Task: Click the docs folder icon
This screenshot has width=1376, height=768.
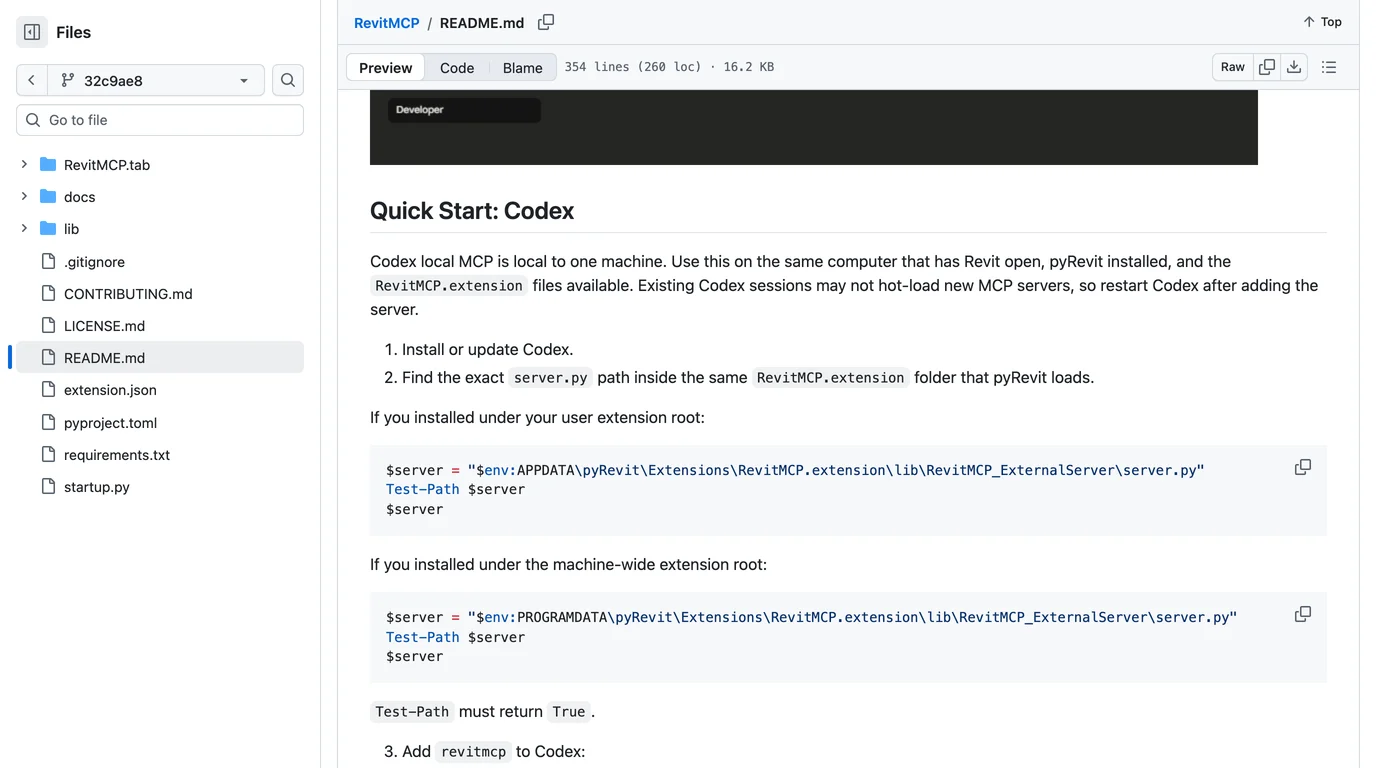Action: pyautogui.click(x=48, y=196)
